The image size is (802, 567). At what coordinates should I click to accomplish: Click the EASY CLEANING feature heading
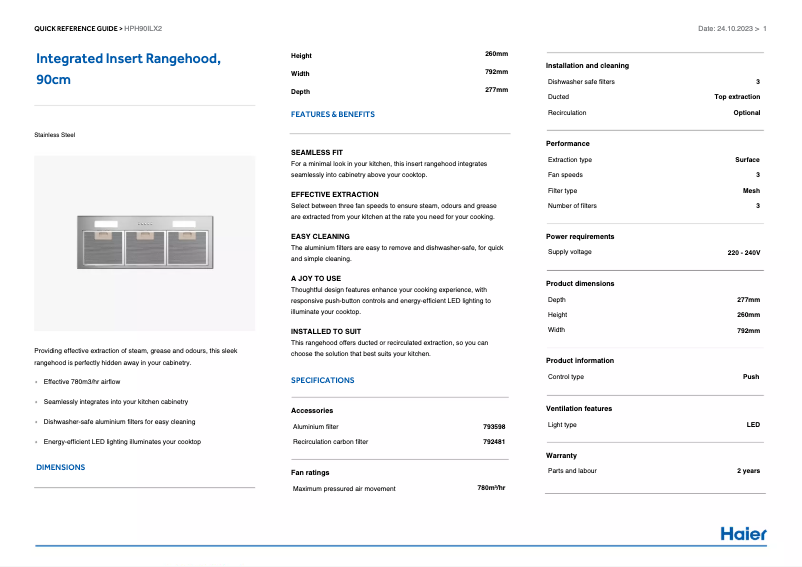(320, 236)
